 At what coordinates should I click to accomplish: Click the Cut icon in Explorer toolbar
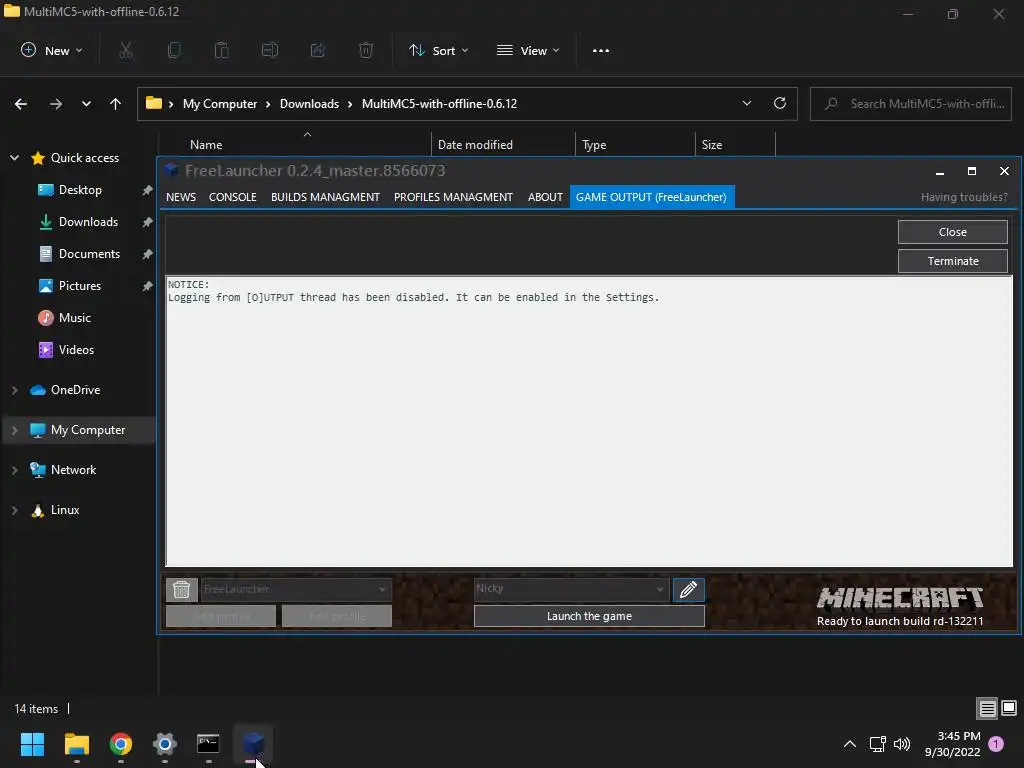(x=126, y=50)
